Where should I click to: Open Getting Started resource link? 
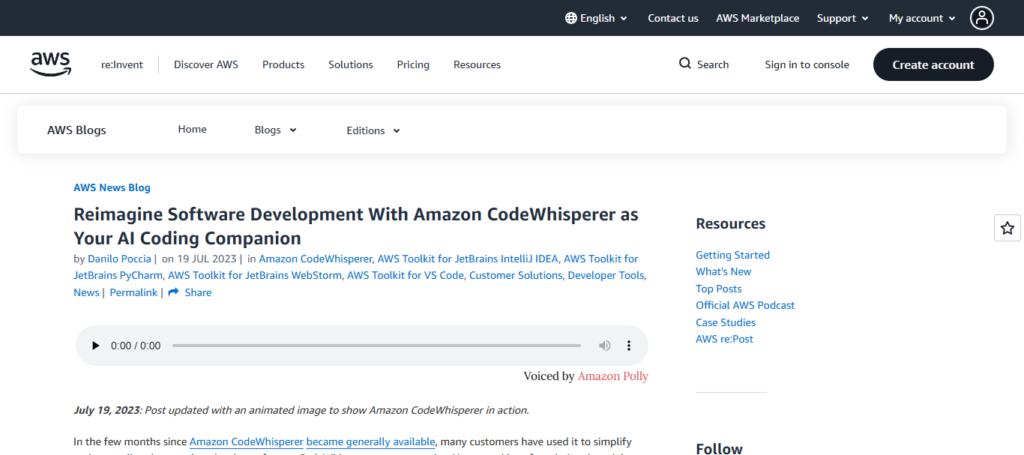[x=733, y=255]
